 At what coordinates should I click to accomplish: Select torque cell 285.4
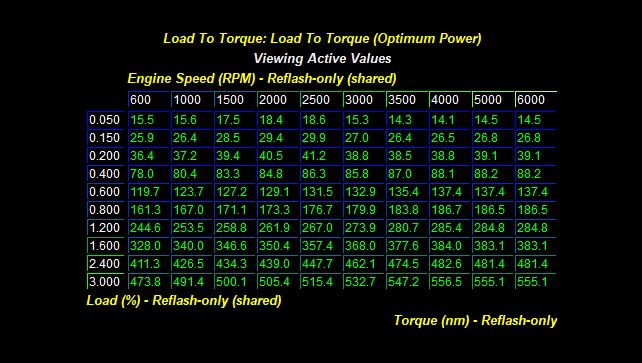point(450,228)
